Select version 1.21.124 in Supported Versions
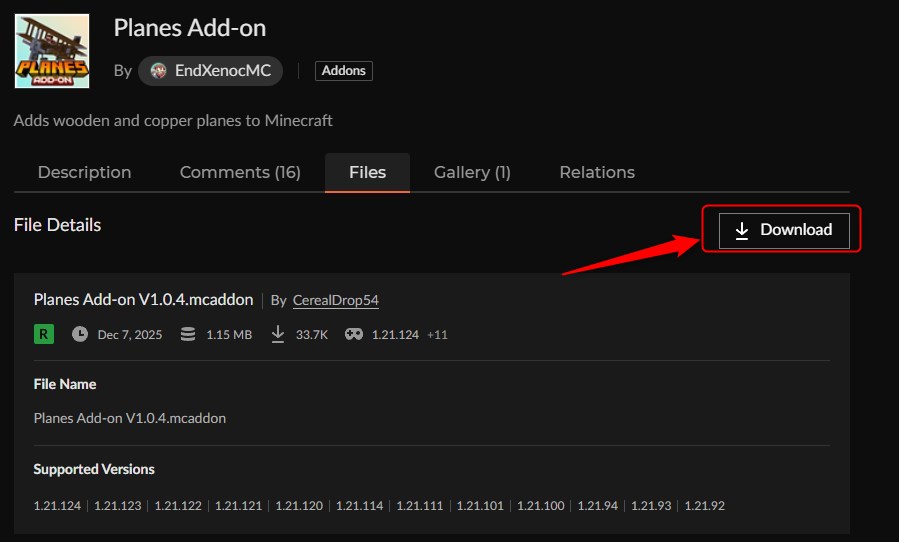 (x=57, y=506)
